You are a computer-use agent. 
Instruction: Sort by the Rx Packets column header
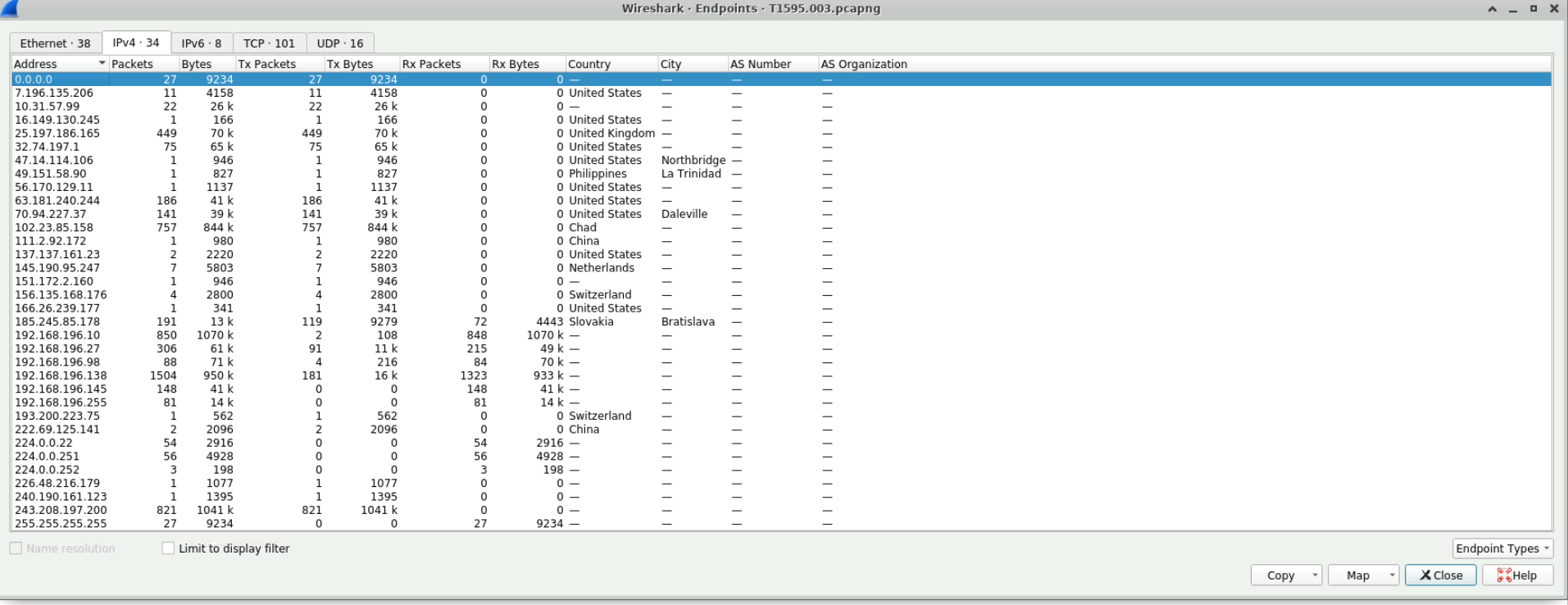click(444, 64)
